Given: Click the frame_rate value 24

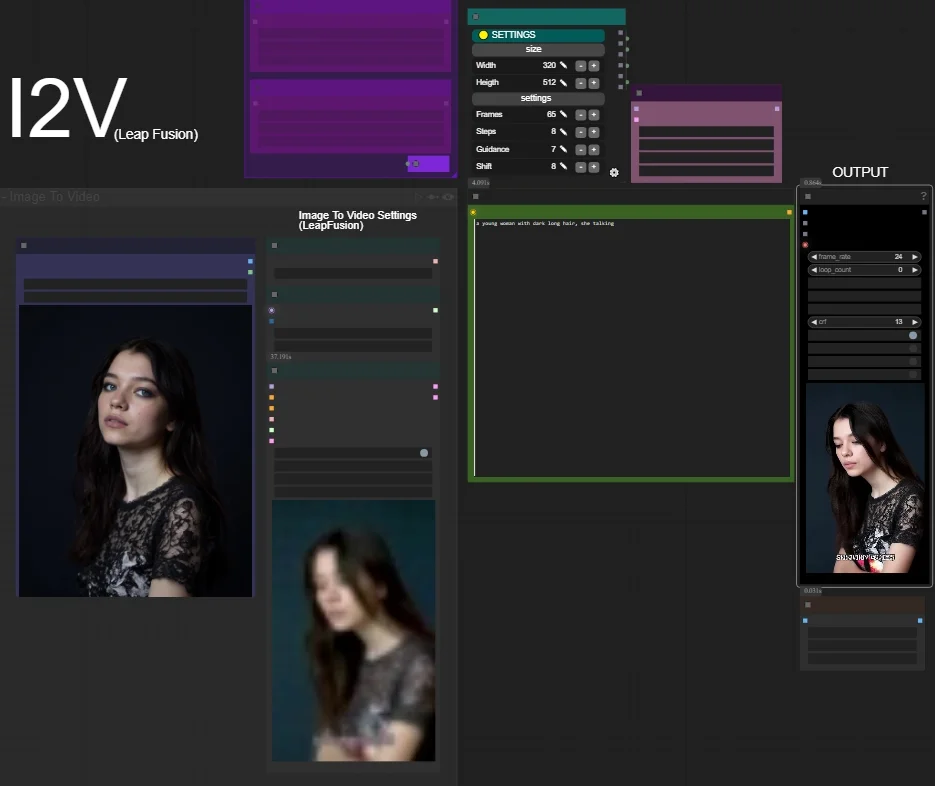Looking at the screenshot, I should coord(898,256).
